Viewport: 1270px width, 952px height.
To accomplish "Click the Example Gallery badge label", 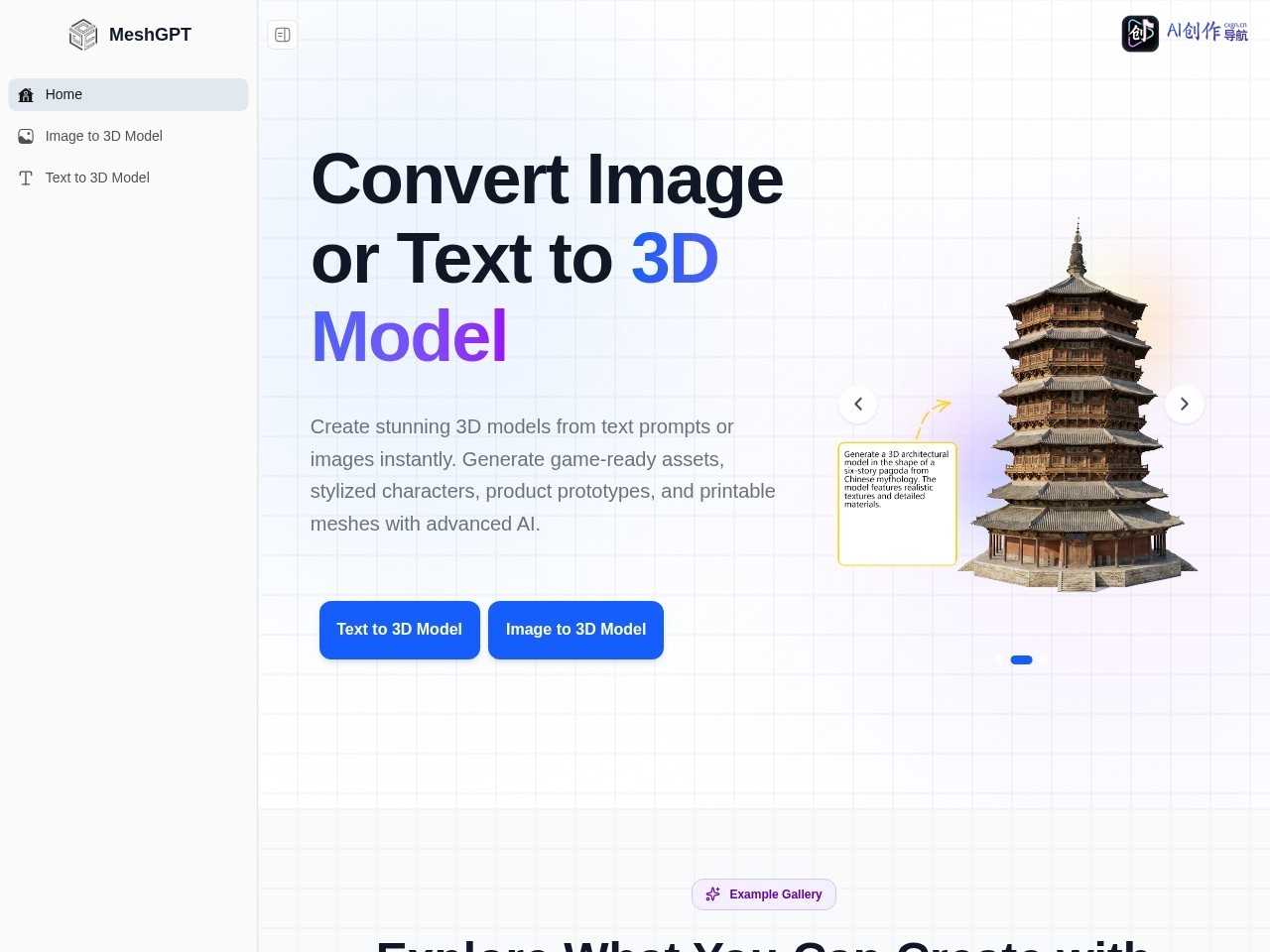I will click(776, 894).
